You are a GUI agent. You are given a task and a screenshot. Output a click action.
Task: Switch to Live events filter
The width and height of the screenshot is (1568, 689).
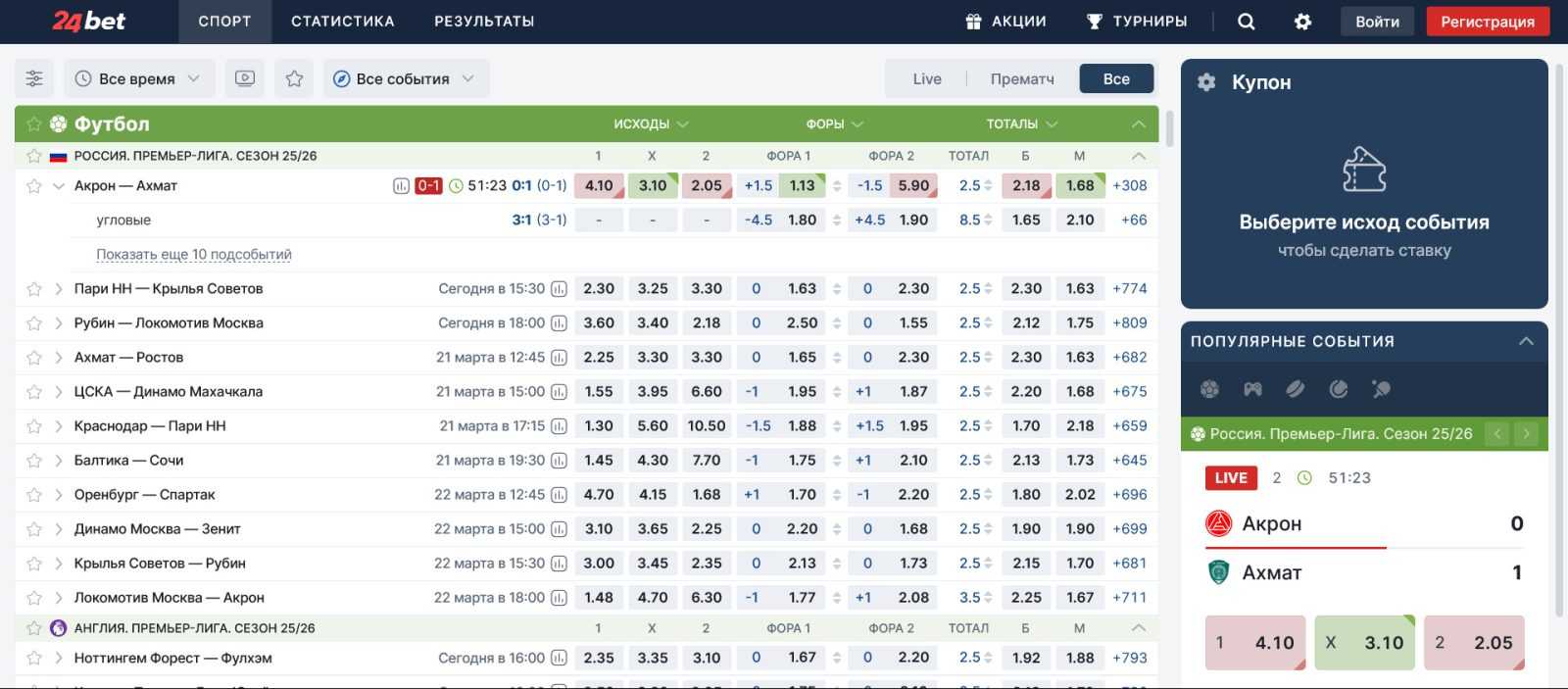927,78
